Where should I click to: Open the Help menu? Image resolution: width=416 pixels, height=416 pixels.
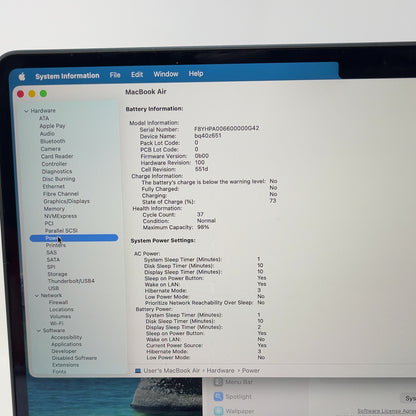pos(196,73)
